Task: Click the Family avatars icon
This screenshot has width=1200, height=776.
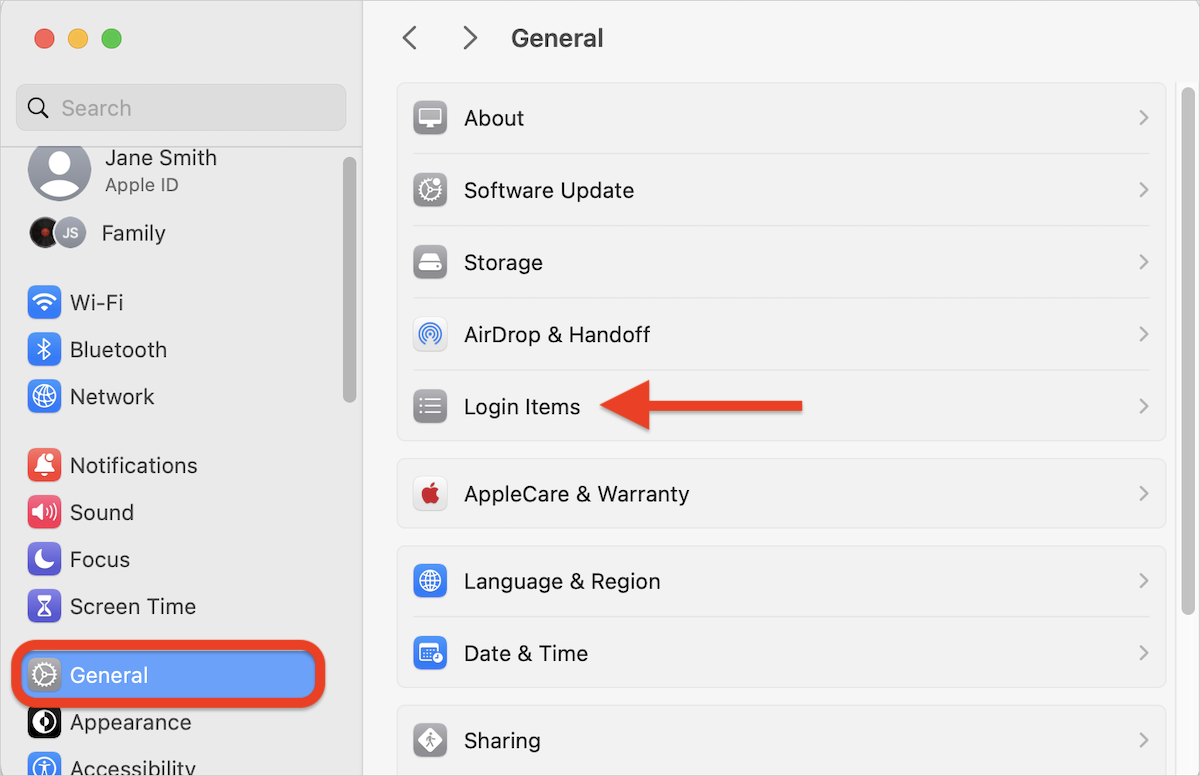Action: coord(57,233)
